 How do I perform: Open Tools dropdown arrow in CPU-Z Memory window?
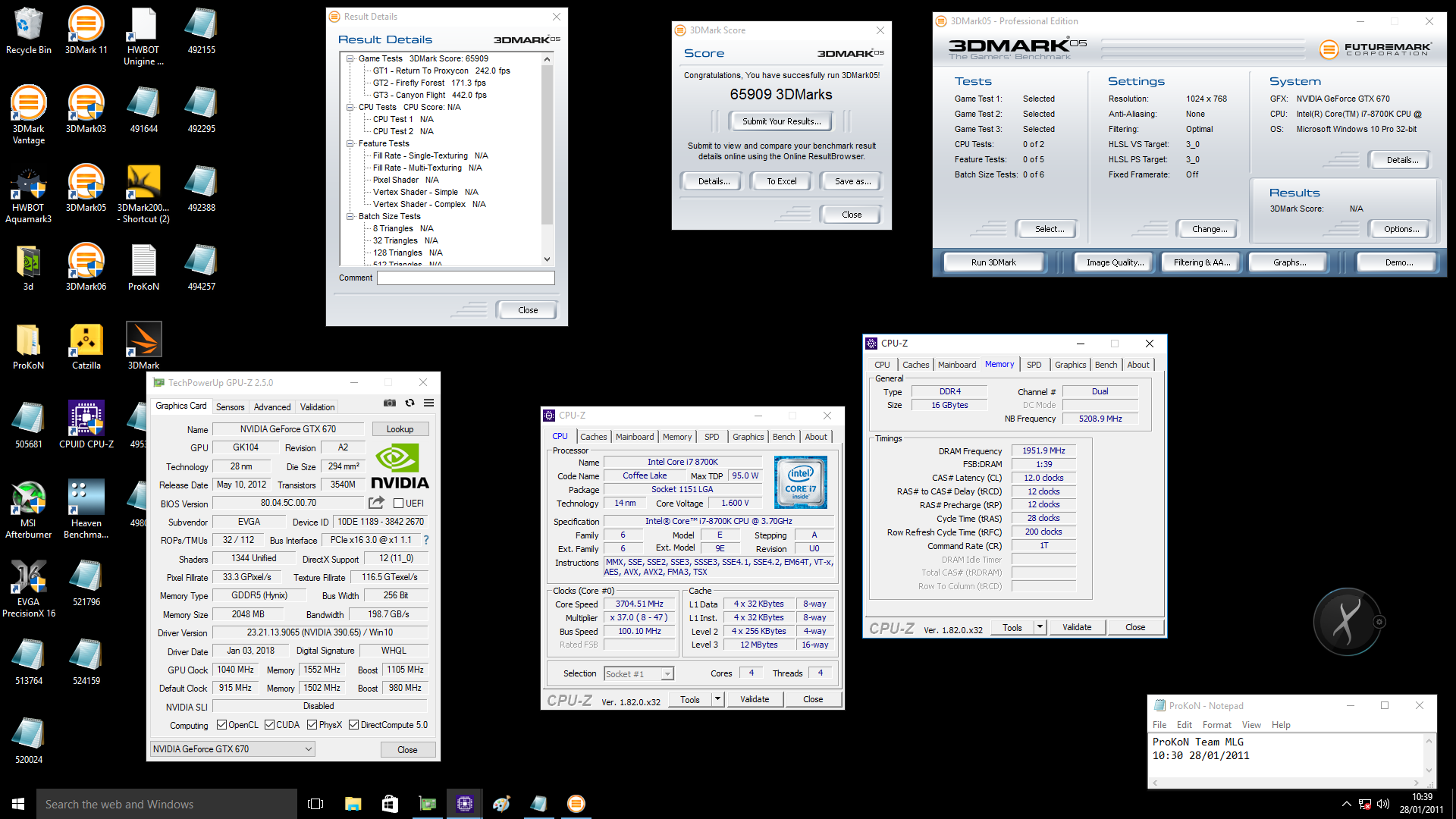[1040, 627]
